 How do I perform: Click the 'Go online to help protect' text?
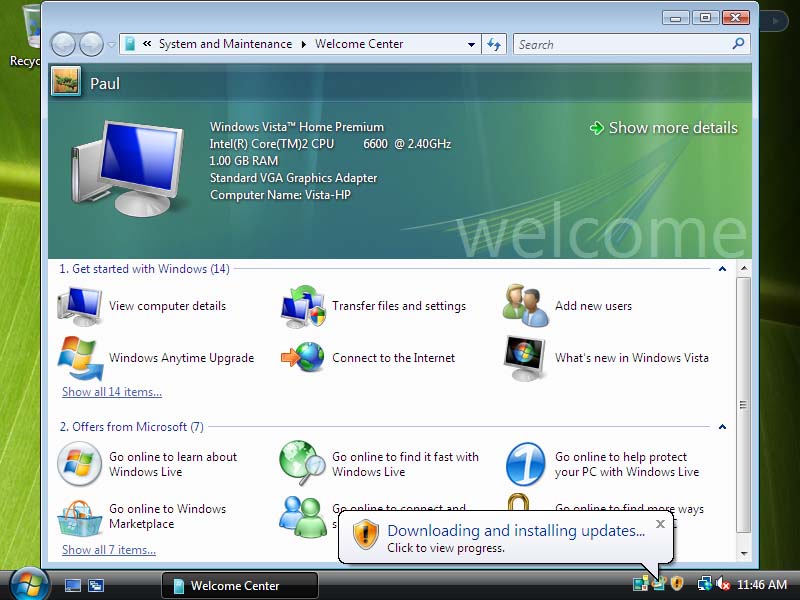pyautogui.click(x=627, y=464)
